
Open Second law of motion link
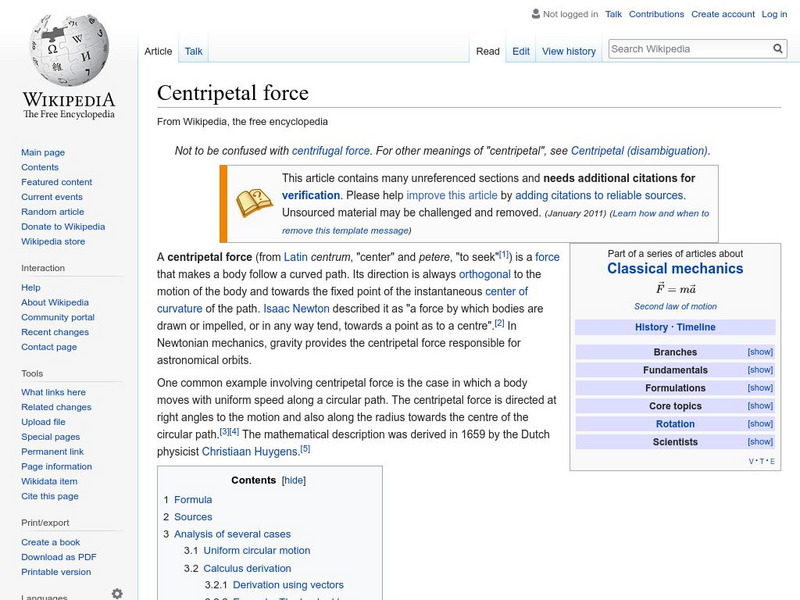coord(675,307)
